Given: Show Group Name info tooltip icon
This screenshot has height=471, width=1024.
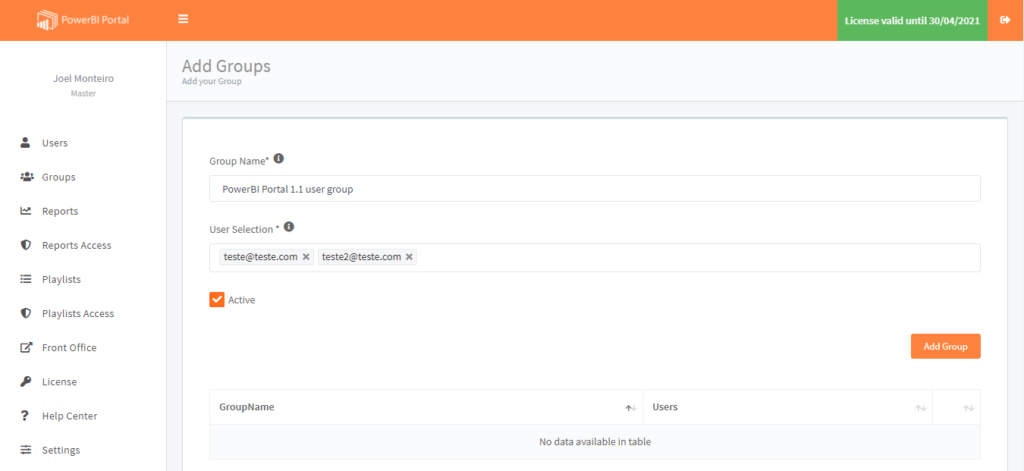Looking at the screenshot, I should (x=278, y=159).
